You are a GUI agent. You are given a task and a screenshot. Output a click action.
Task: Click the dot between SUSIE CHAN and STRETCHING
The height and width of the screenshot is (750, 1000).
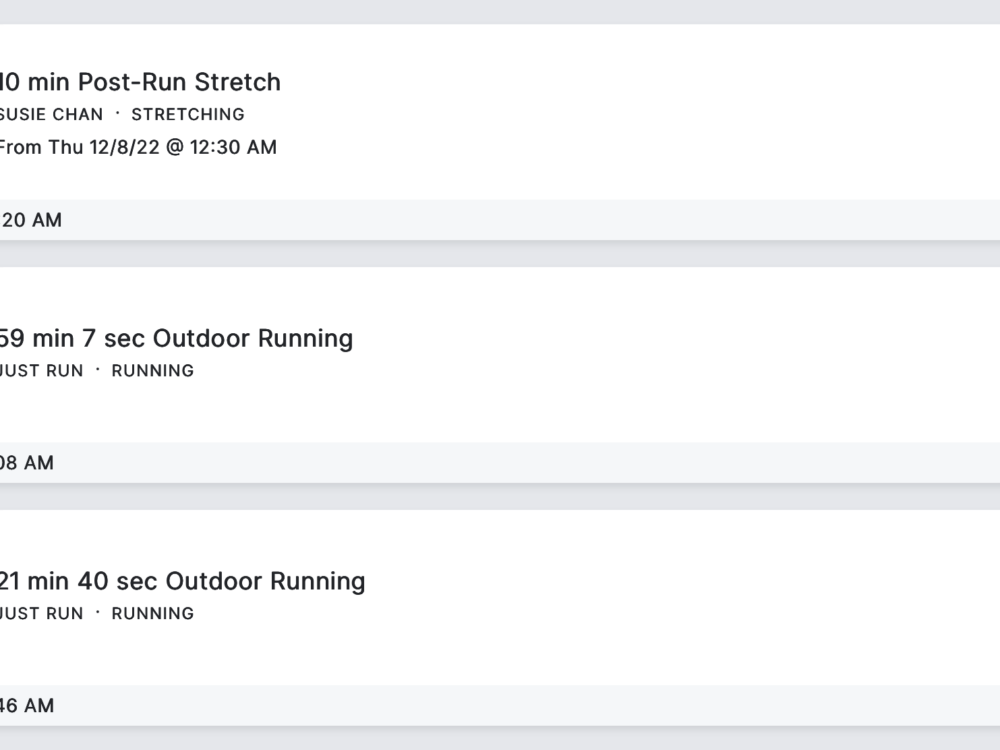click(x=117, y=113)
